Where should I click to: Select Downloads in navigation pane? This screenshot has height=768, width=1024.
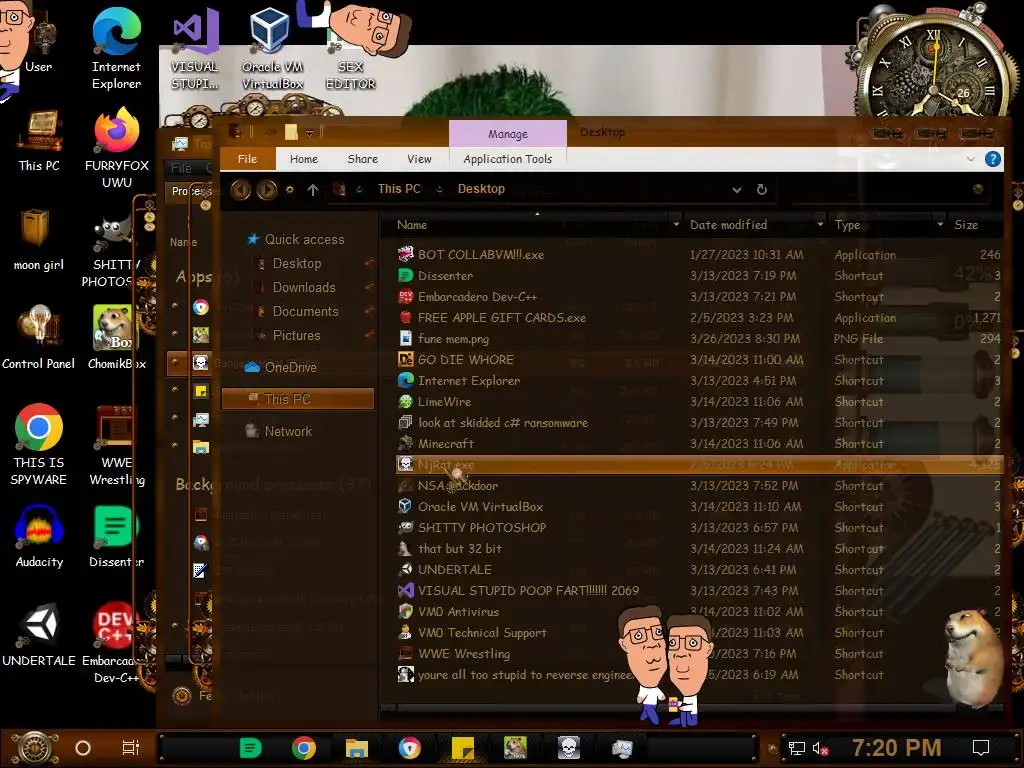304,287
